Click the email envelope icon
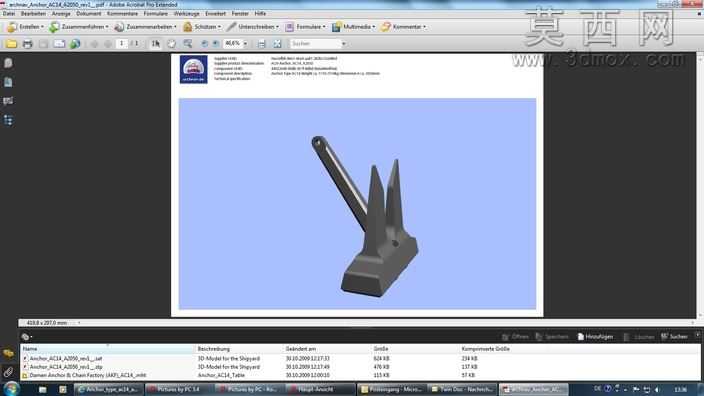Viewport: 704px width, 396px height. 59,44
